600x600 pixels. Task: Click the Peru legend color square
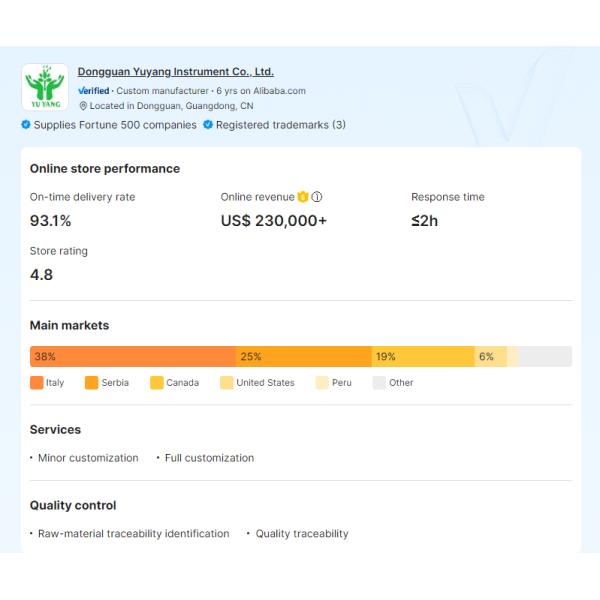(x=322, y=383)
